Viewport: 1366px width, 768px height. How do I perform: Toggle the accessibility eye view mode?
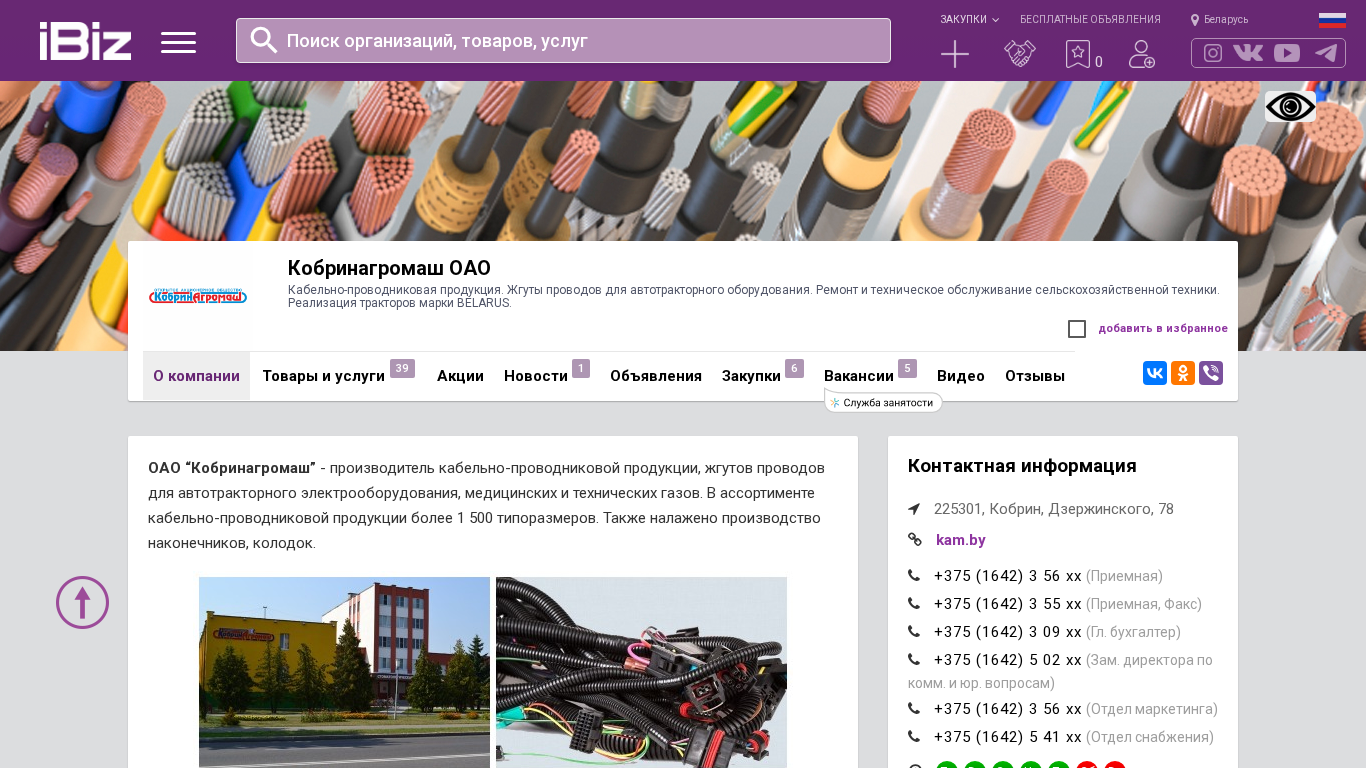[1290, 107]
